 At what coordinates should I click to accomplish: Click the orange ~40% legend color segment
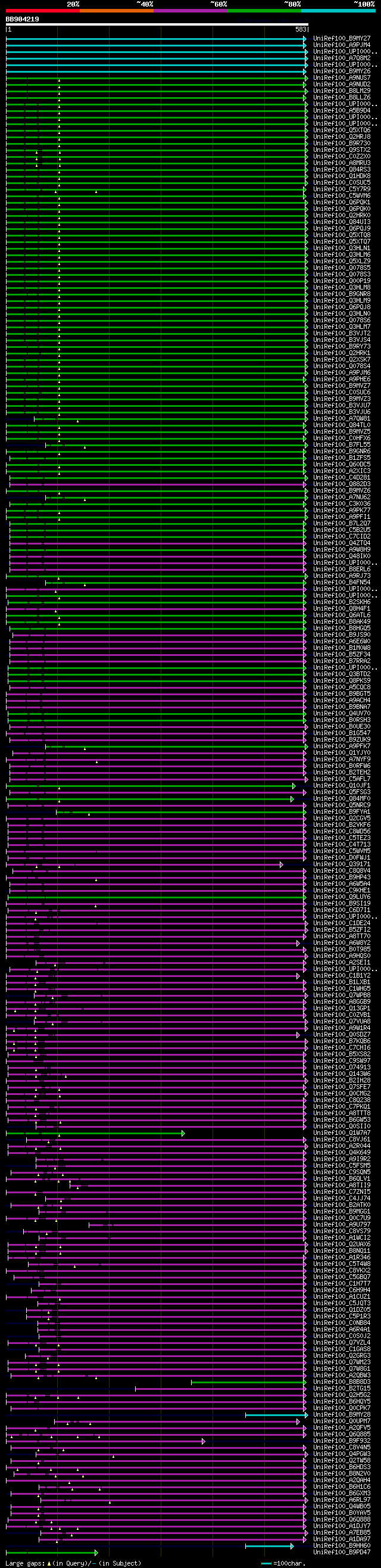tap(117, 10)
